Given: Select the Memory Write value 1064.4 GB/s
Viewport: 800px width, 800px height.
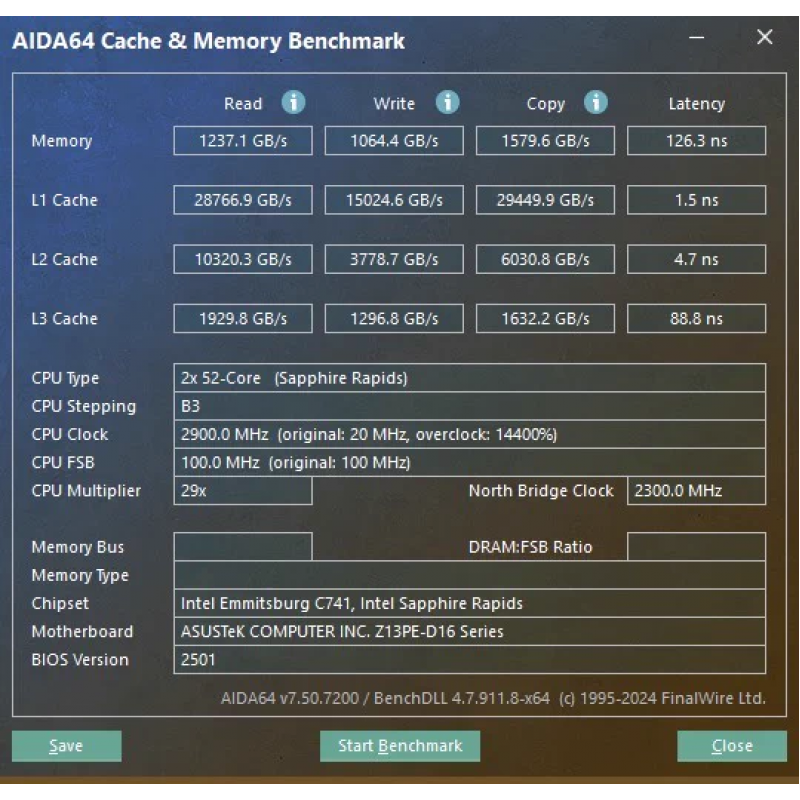Looking at the screenshot, I should (x=394, y=141).
